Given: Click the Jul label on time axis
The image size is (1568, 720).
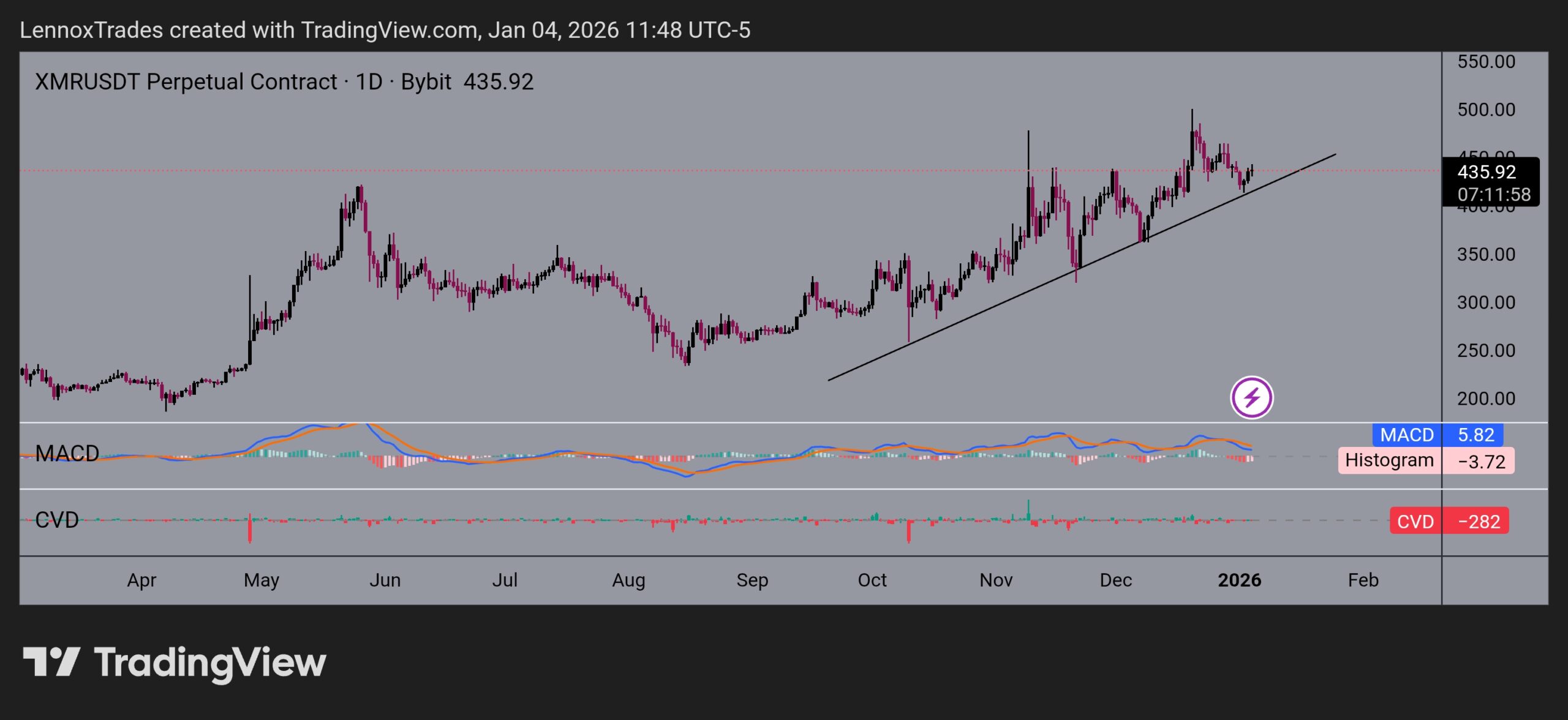Looking at the screenshot, I should (x=505, y=580).
